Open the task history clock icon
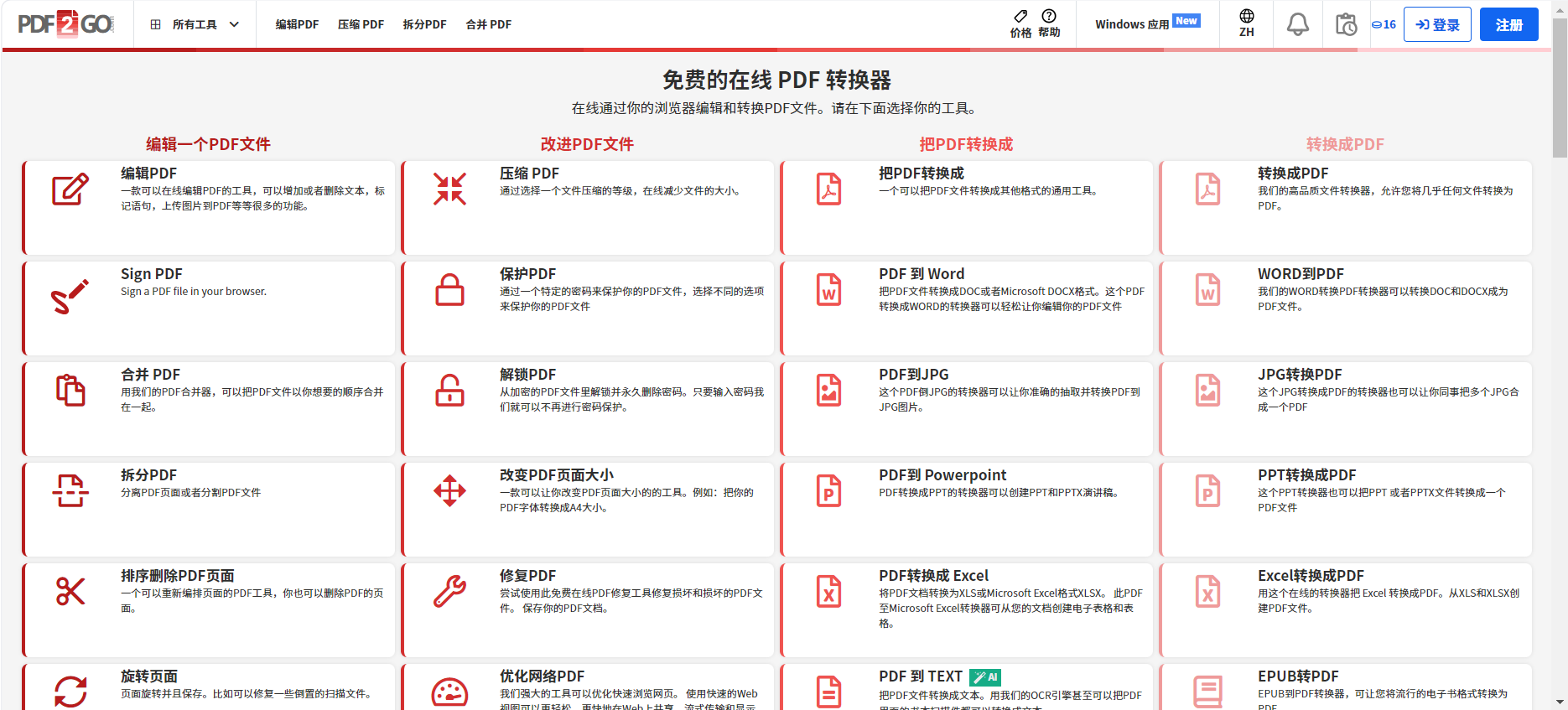Viewport: 1568px width, 710px height. [1346, 24]
